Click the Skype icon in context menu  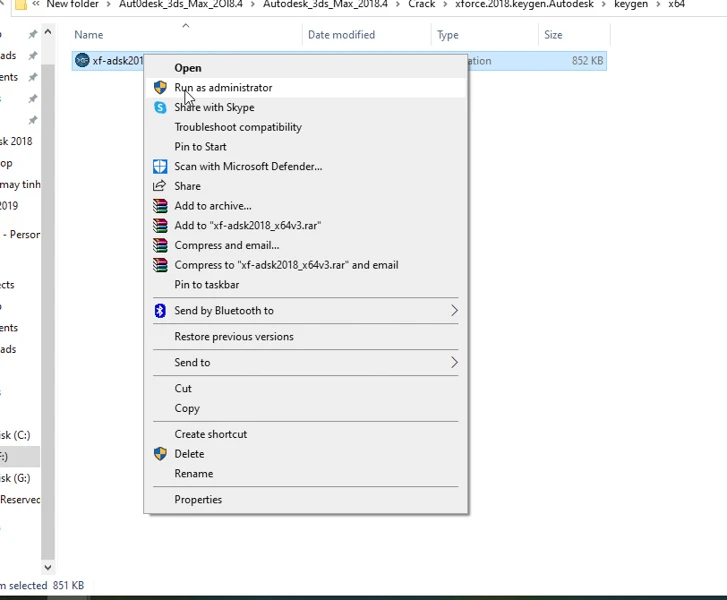point(160,107)
